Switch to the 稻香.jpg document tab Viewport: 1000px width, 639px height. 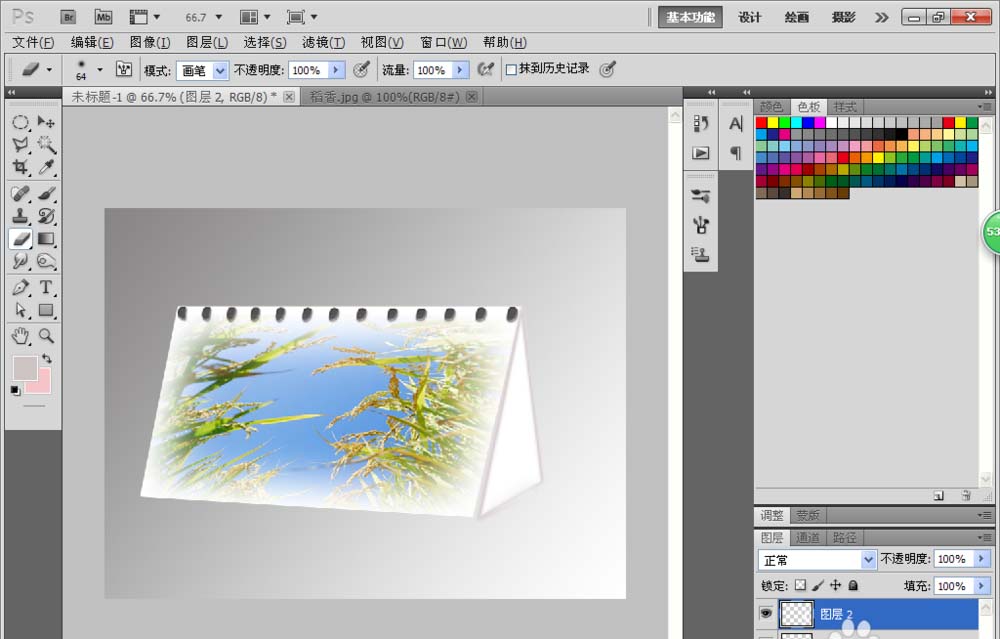[x=385, y=96]
